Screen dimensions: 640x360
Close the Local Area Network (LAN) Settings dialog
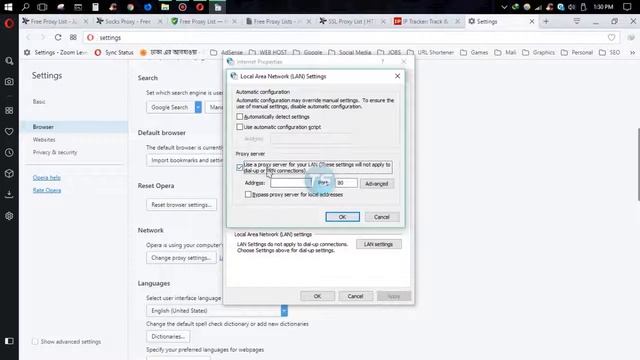tap(398, 76)
